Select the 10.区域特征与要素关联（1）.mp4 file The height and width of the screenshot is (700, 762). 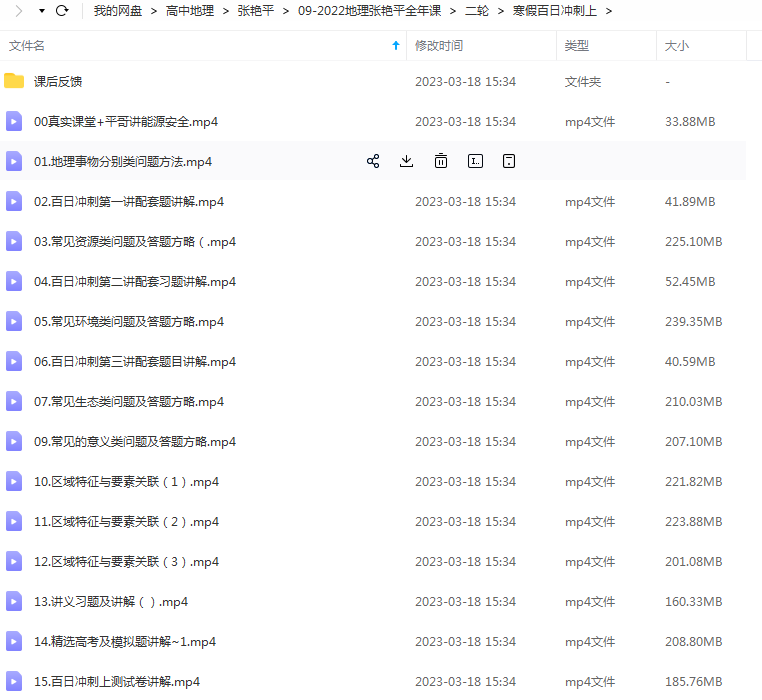pyautogui.click(x=126, y=481)
